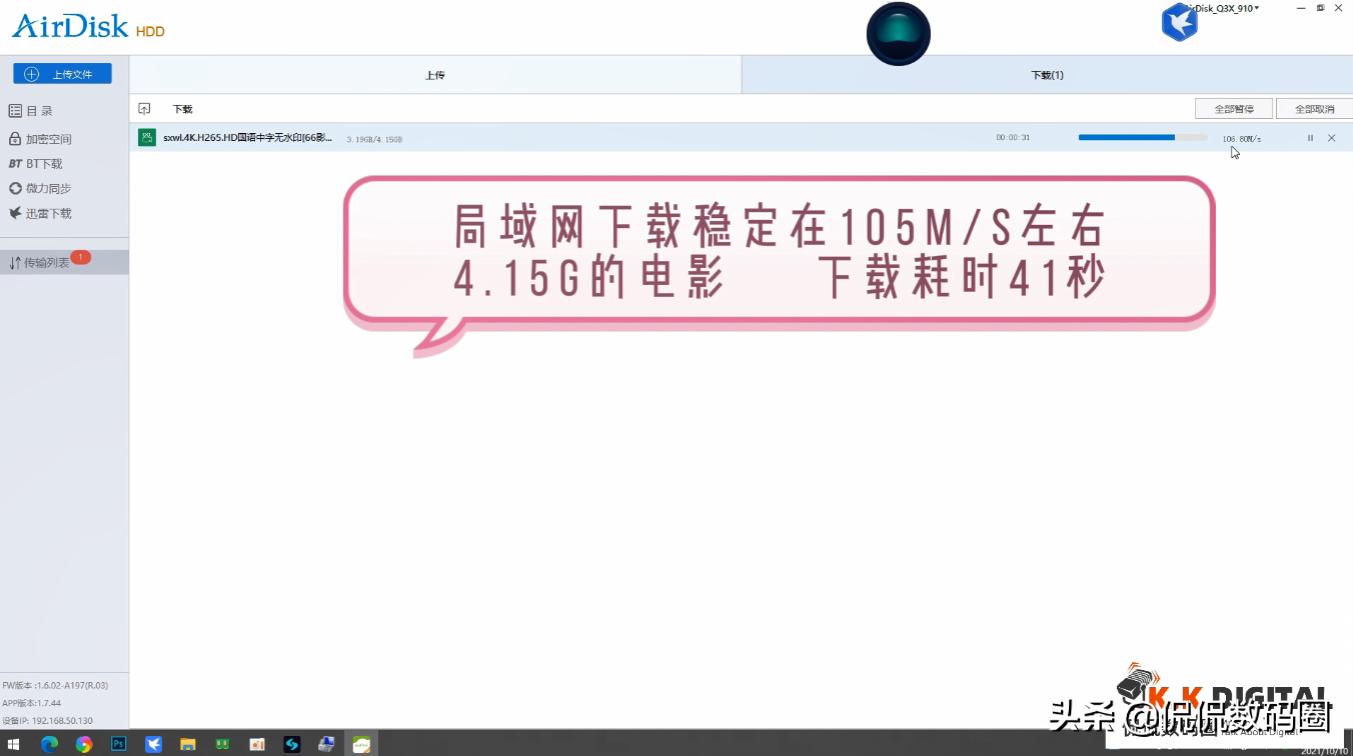This screenshot has height=756, width=1353.
Task: Click 全部取消 to cancel all downloads
Action: tap(1313, 108)
